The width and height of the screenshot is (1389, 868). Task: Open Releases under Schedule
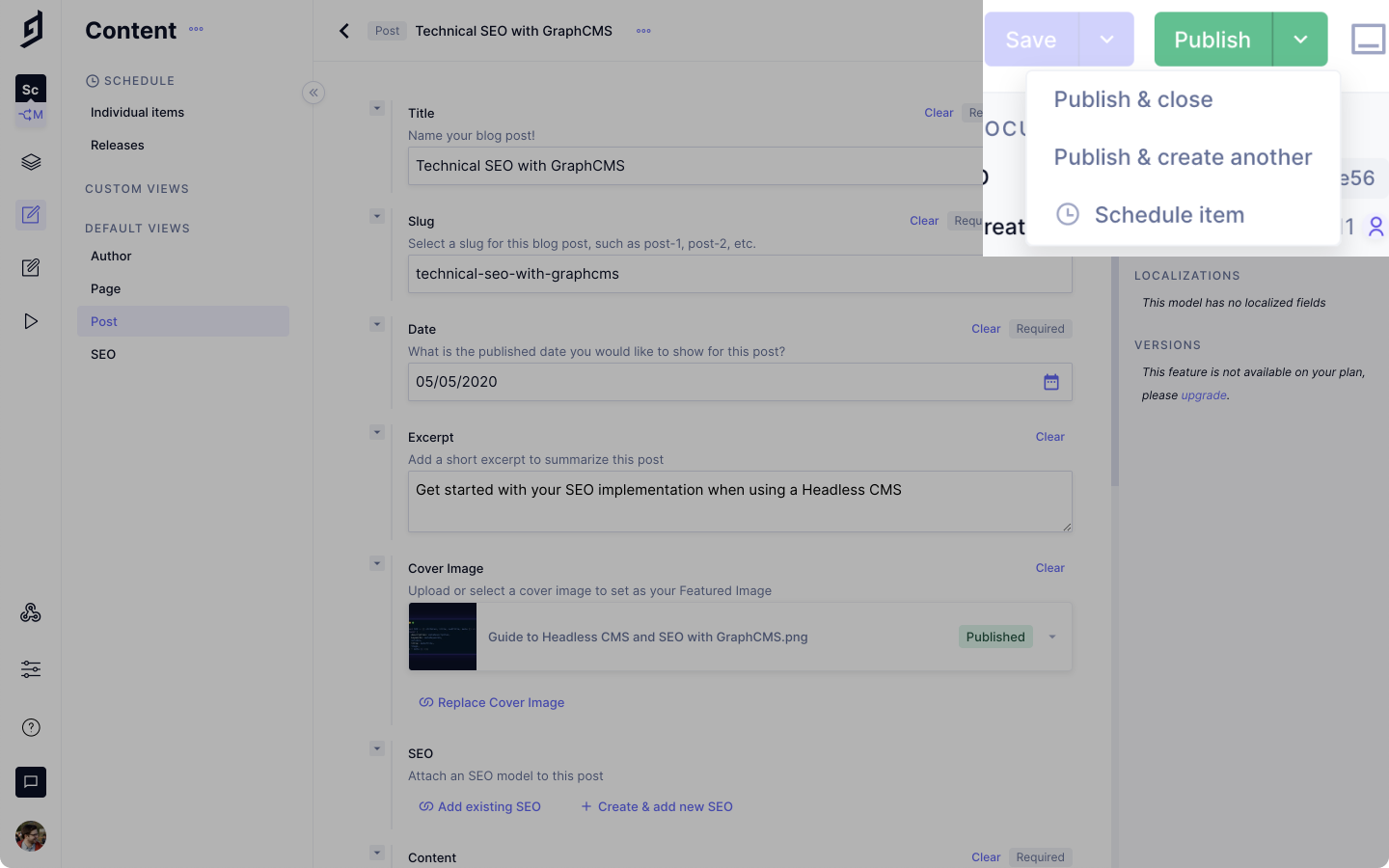[x=118, y=146]
